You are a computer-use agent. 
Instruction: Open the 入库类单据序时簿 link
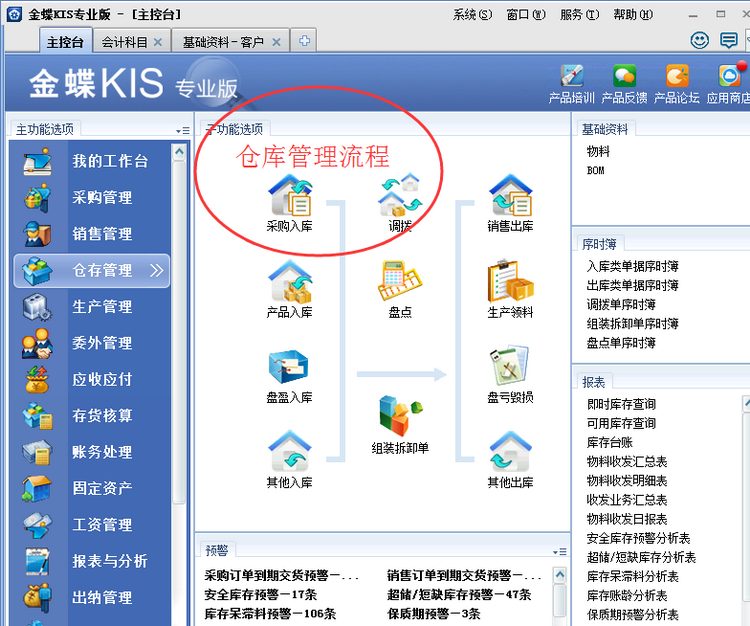click(632, 266)
